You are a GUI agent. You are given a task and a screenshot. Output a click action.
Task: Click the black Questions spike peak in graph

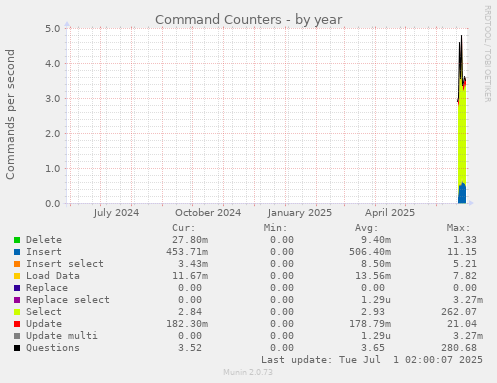pos(461,37)
